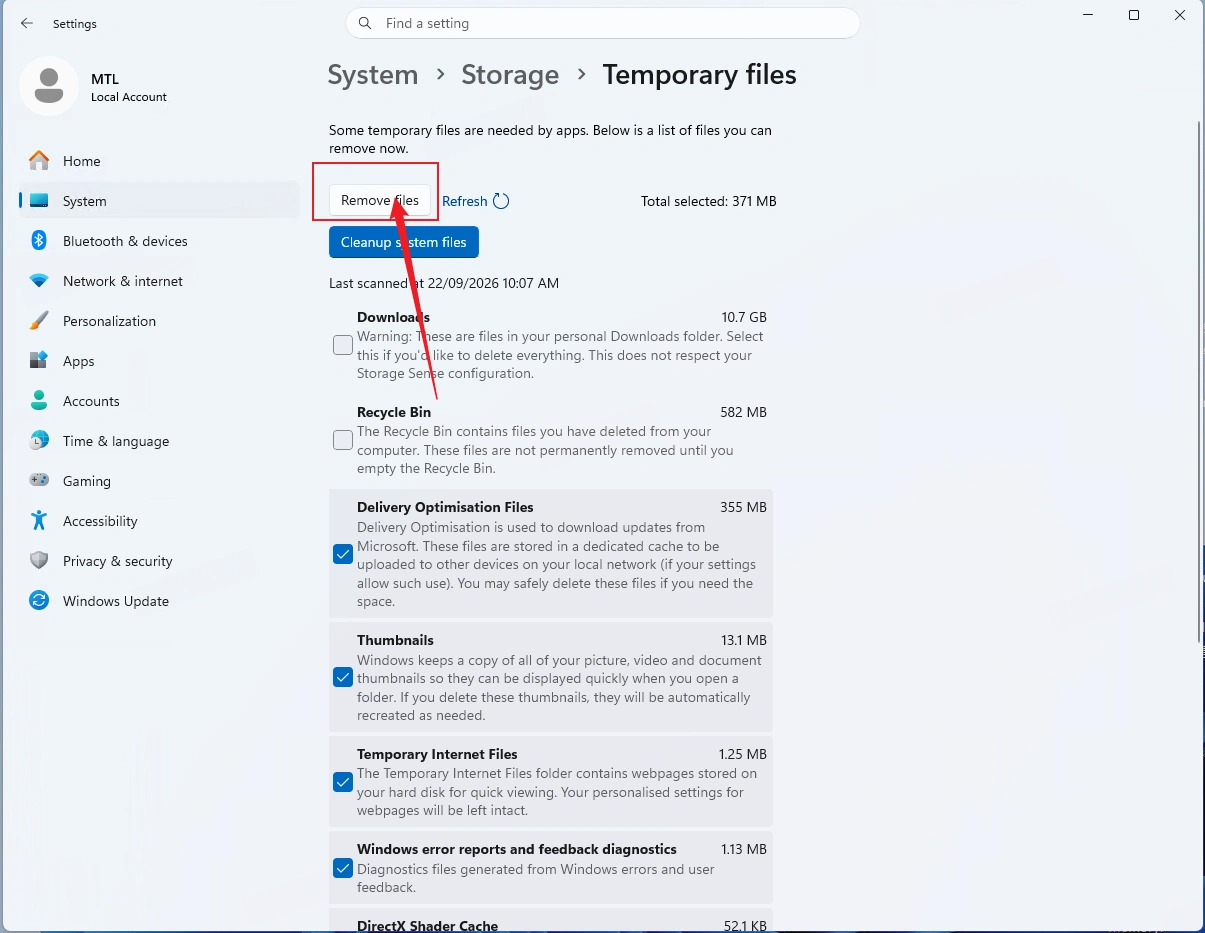Click the System monitor icon in sidebar
1205x933 pixels.
pyautogui.click(x=39, y=201)
